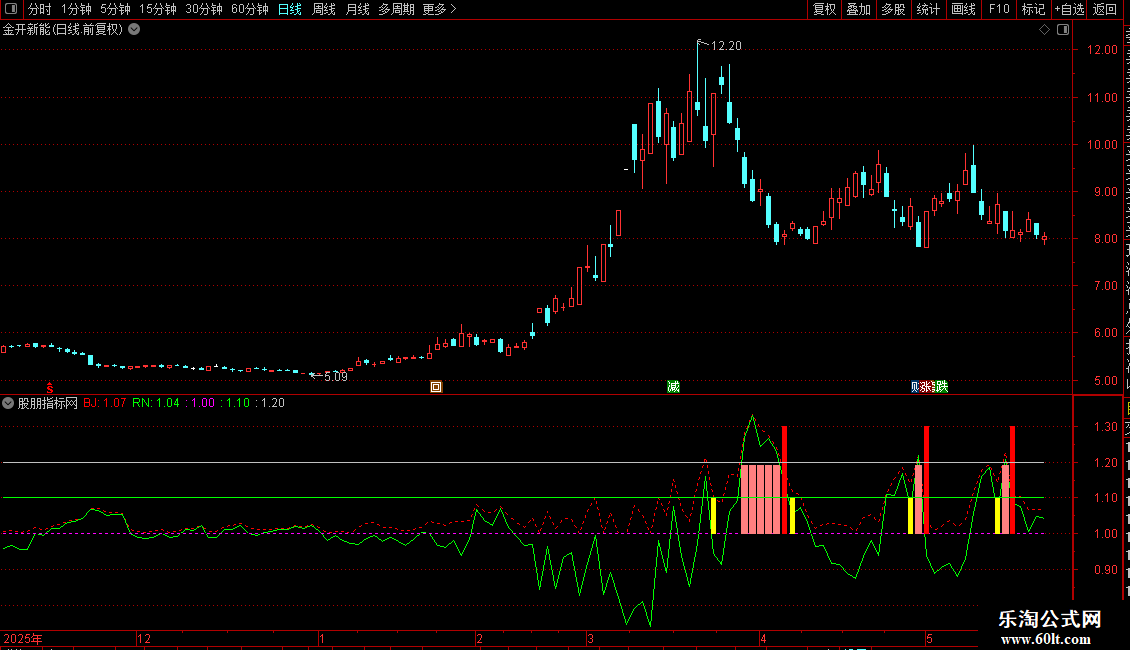Image resolution: width=1130 pixels, height=650 pixels.
Task: Click the 标记 mark button
Action: (x=1033, y=9)
